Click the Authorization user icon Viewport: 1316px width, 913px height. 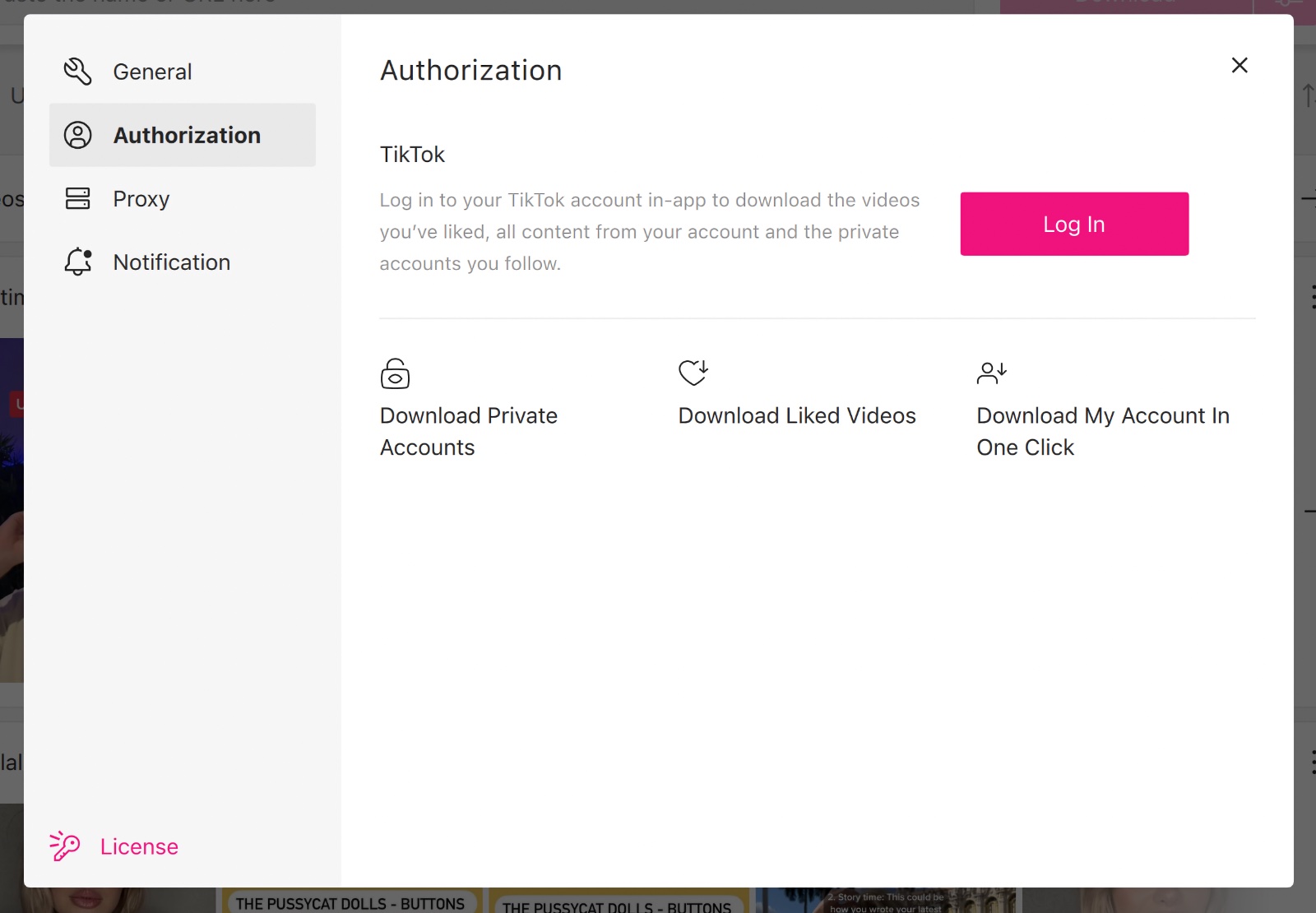[77, 135]
